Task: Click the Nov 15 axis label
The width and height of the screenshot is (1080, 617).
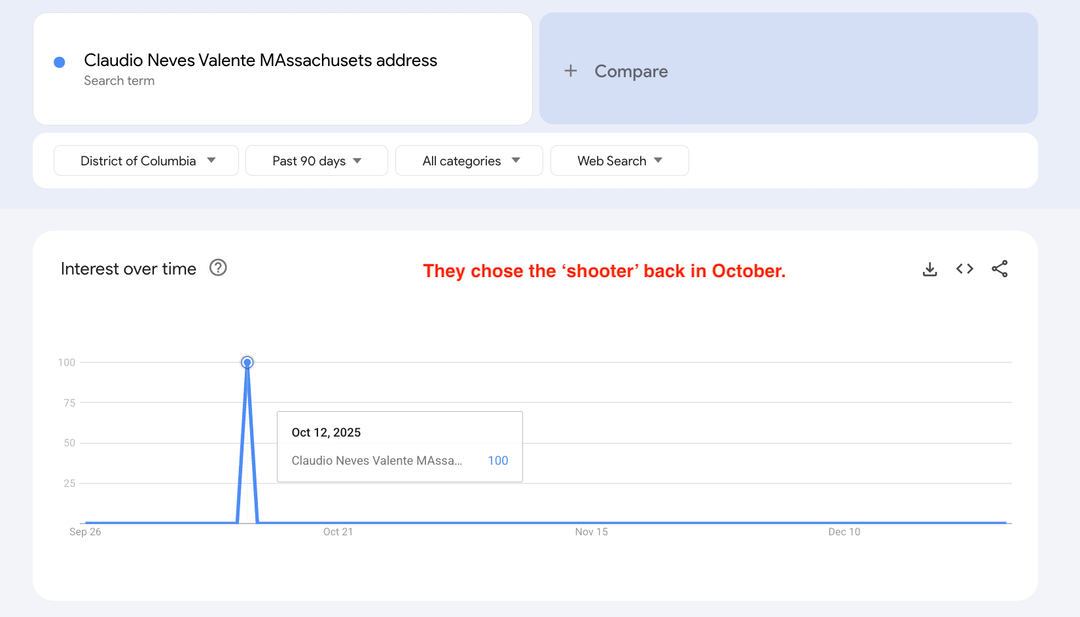Action: pos(591,532)
